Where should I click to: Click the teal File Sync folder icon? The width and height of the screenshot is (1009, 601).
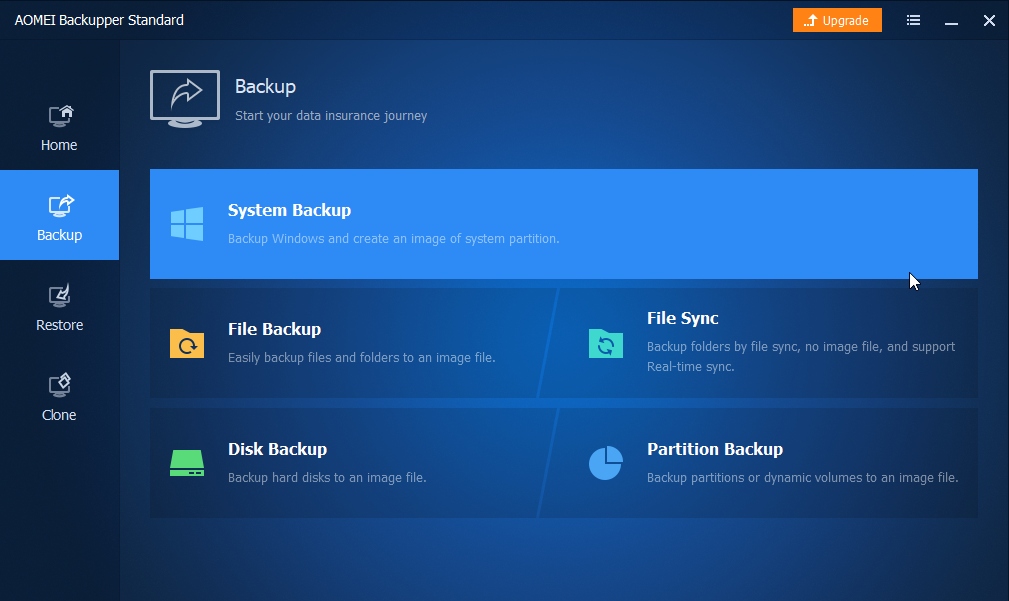606,343
